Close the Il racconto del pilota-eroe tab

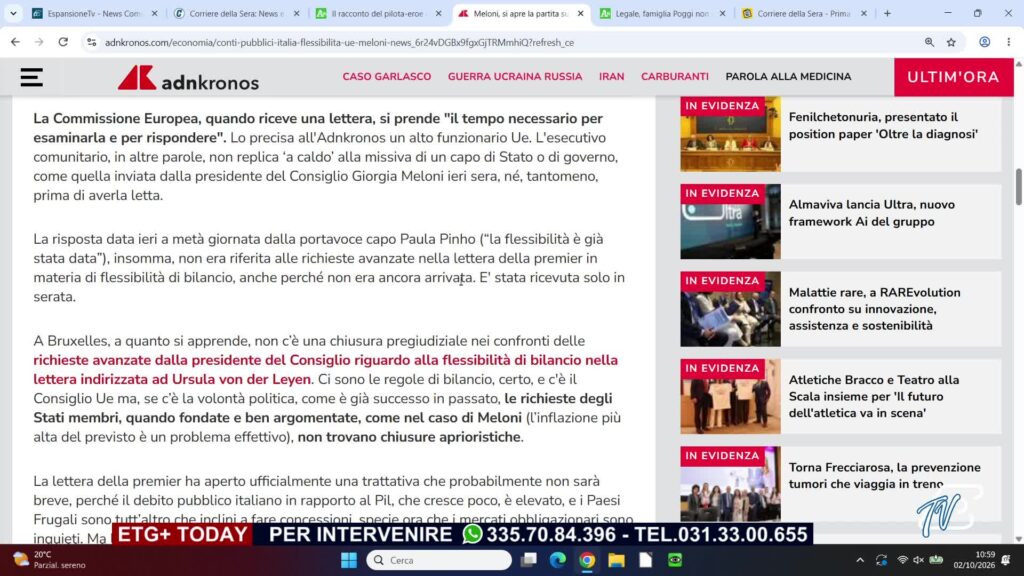pyautogui.click(x=438, y=13)
